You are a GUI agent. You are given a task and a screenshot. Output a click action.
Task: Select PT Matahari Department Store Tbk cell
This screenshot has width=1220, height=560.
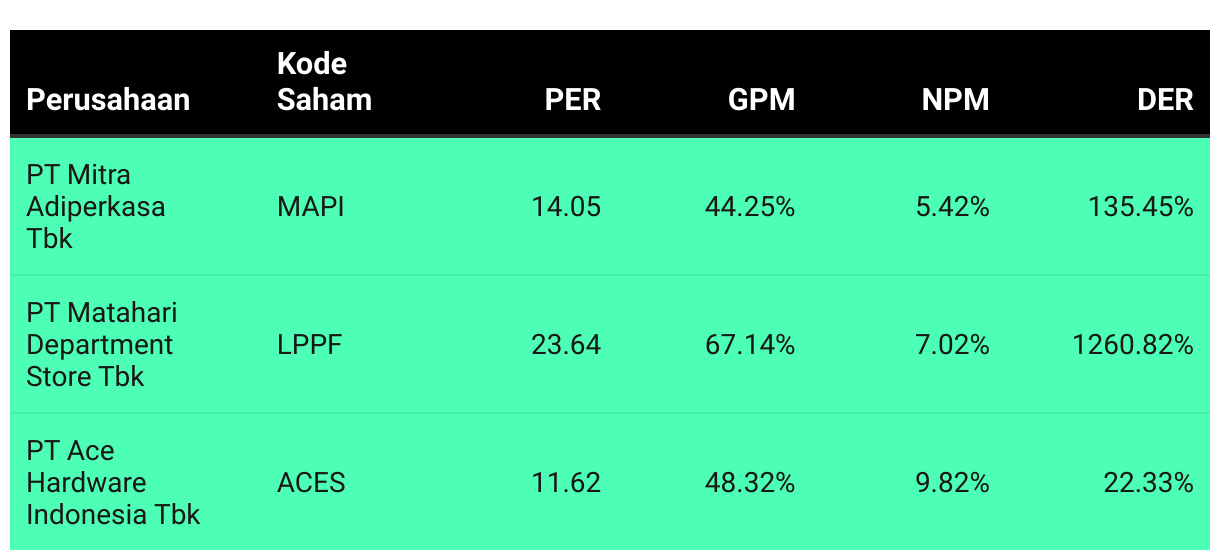[x=102, y=345]
